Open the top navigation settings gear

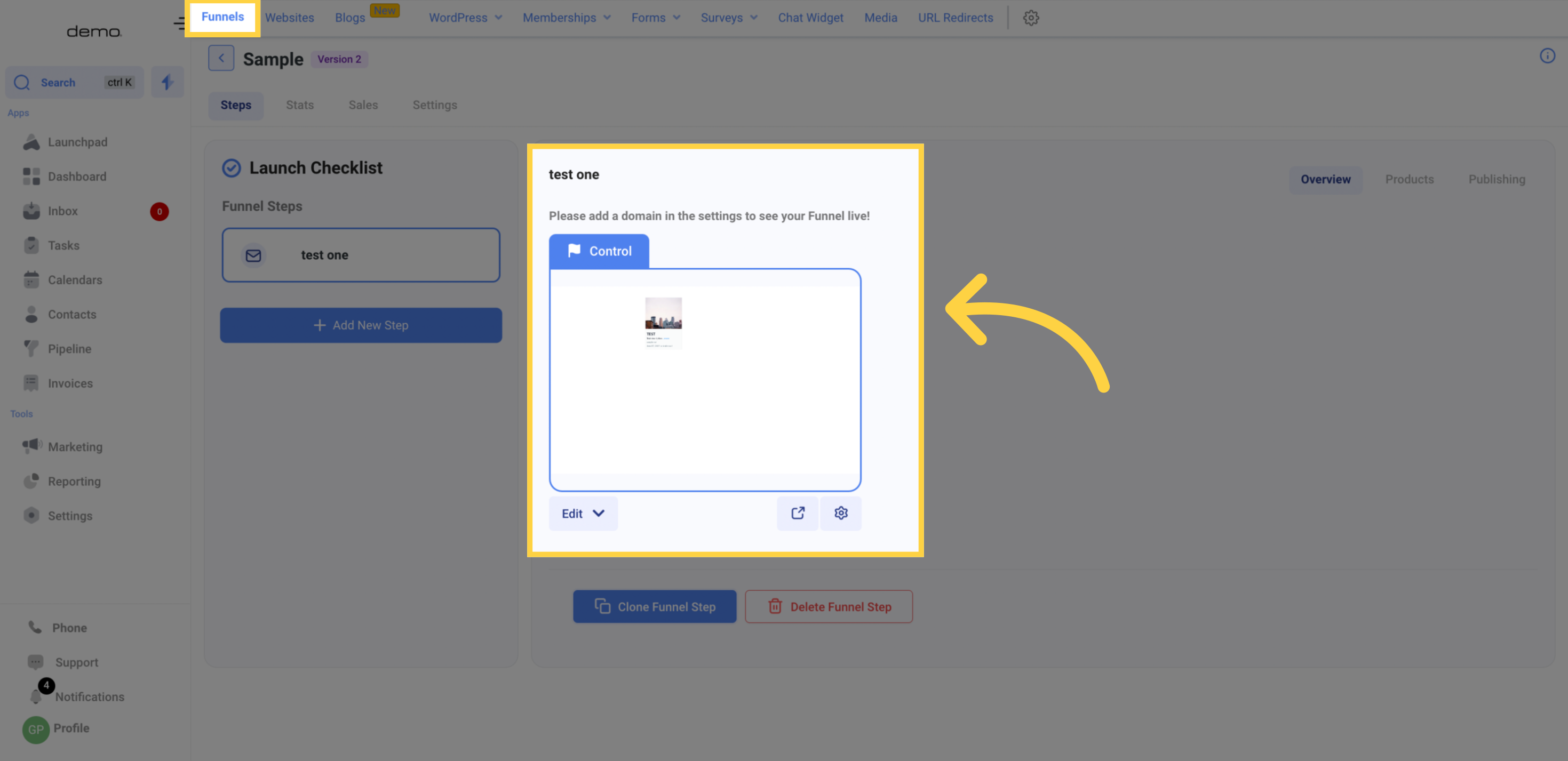coord(1031,18)
